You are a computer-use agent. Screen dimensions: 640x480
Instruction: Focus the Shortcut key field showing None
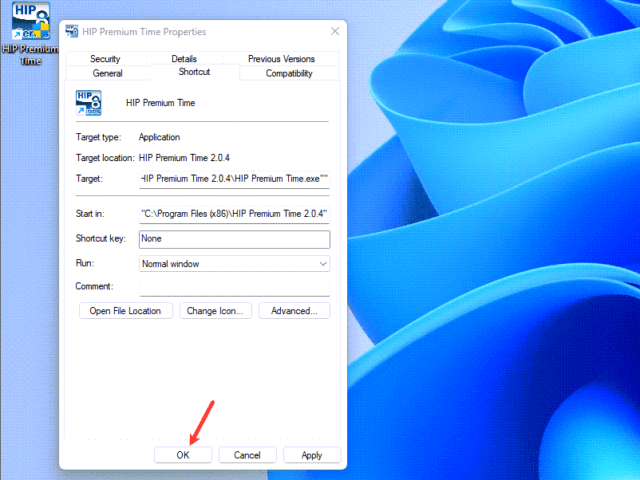point(234,239)
